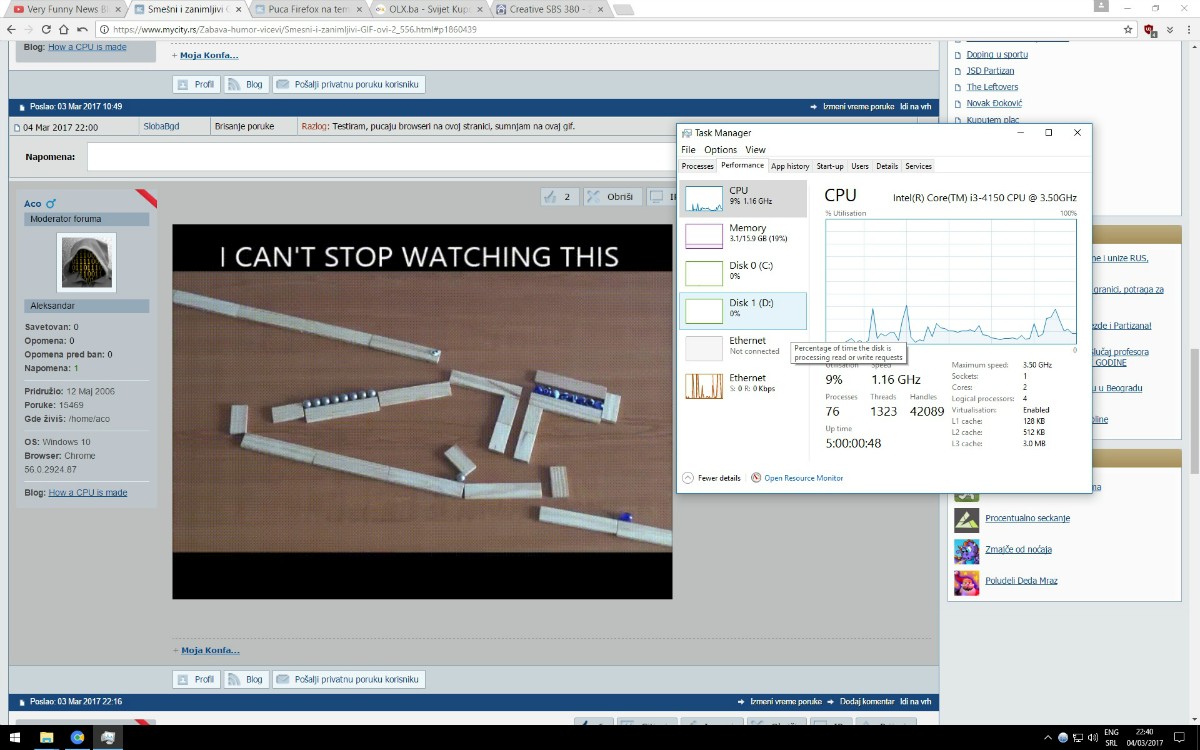Open the Users tab in Task Manager
This screenshot has width=1200, height=750.
click(x=860, y=166)
